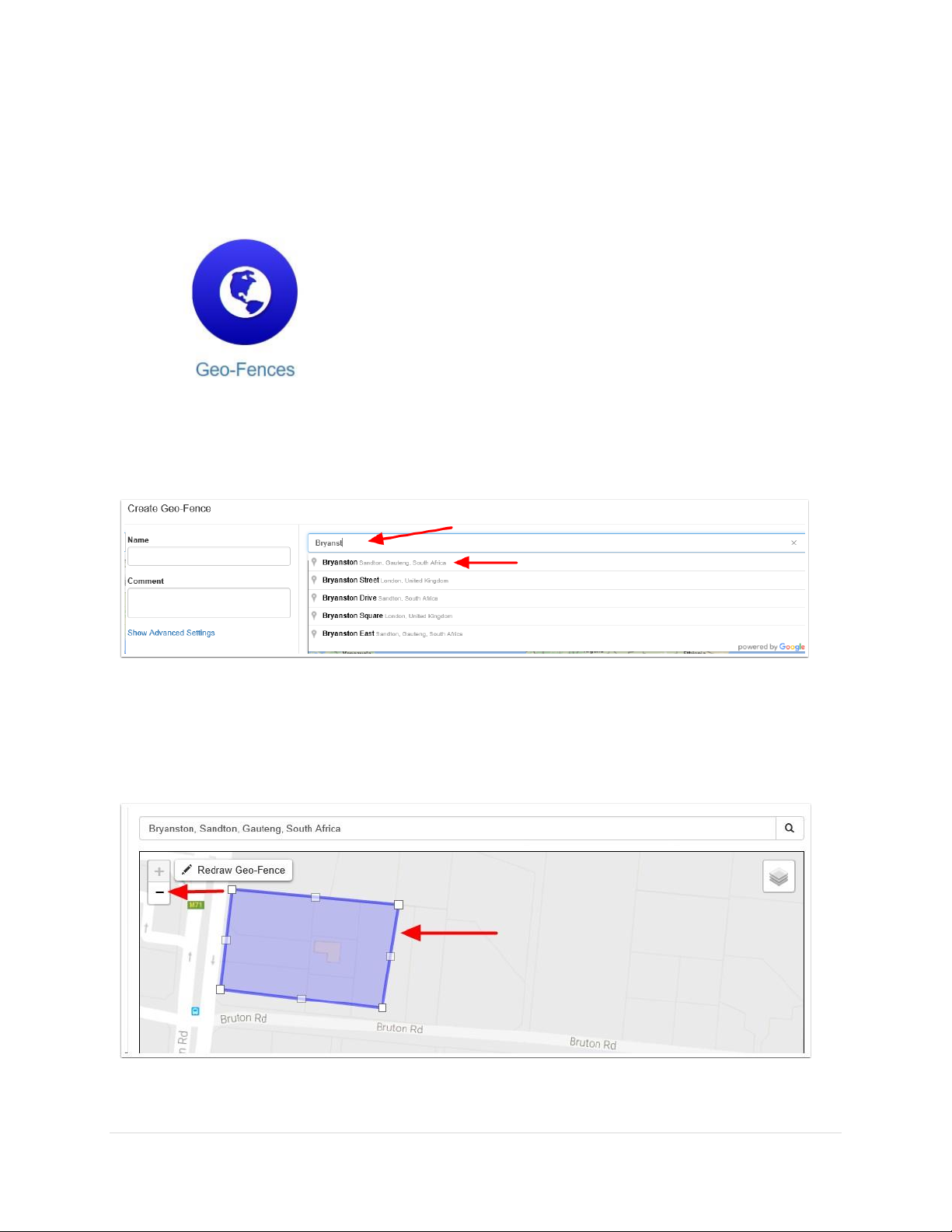The image size is (952, 1232).
Task: Click the Geo-Fences label link
Action: (x=245, y=369)
